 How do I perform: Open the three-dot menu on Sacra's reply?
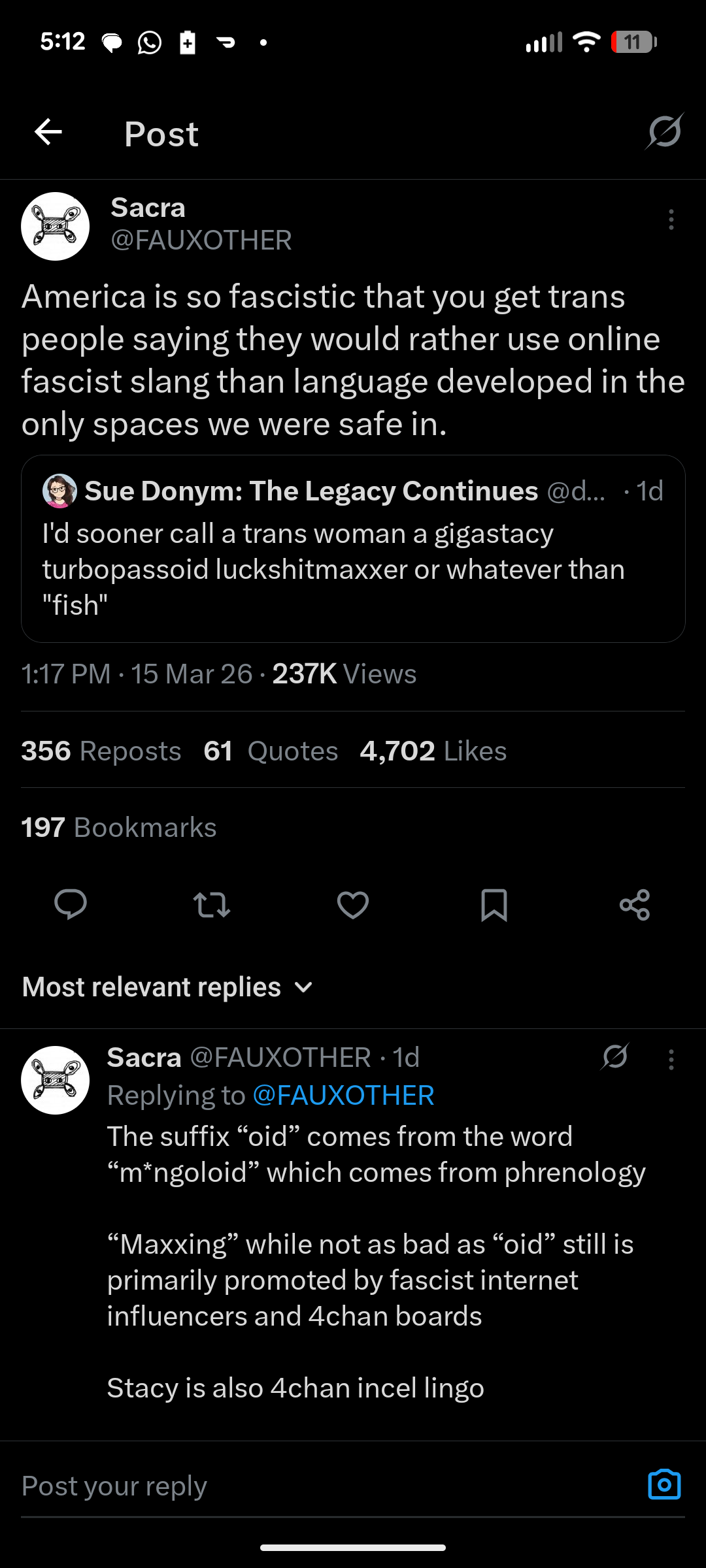coord(671,1060)
